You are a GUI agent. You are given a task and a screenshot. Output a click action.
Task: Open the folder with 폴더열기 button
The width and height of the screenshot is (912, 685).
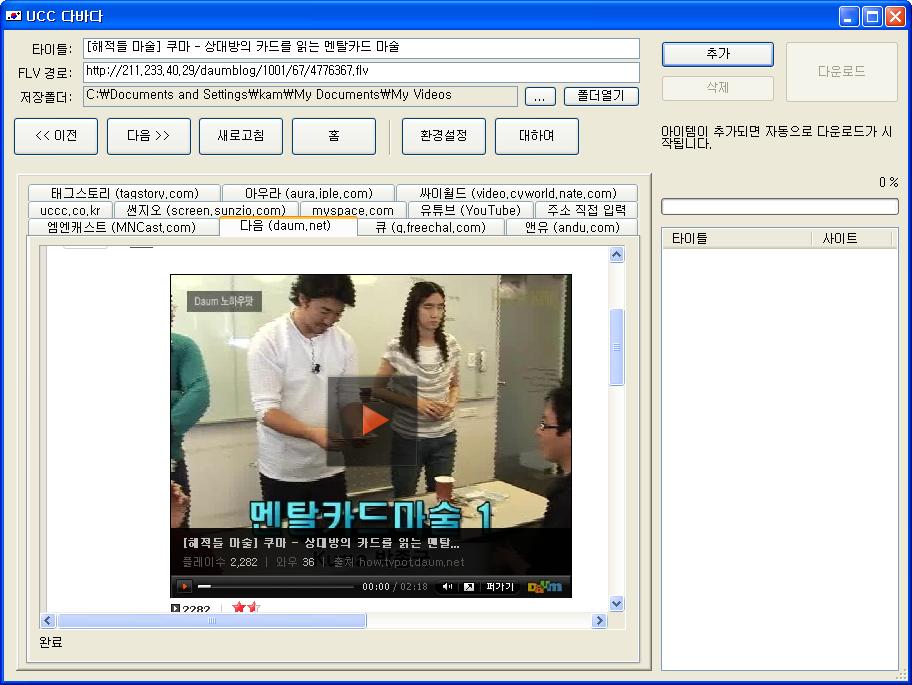tap(601, 96)
